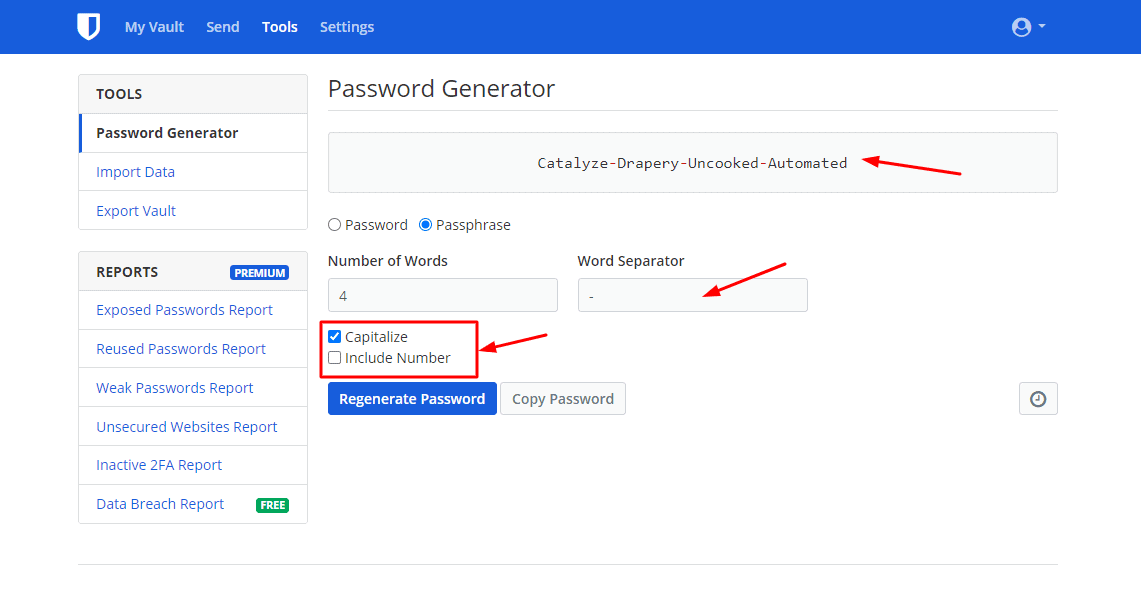Image resolution: width=1141 pixels, height=607 pixels.
Task: Click the Copy Password button
Action: pyautogui.click(x=562, y=399)
